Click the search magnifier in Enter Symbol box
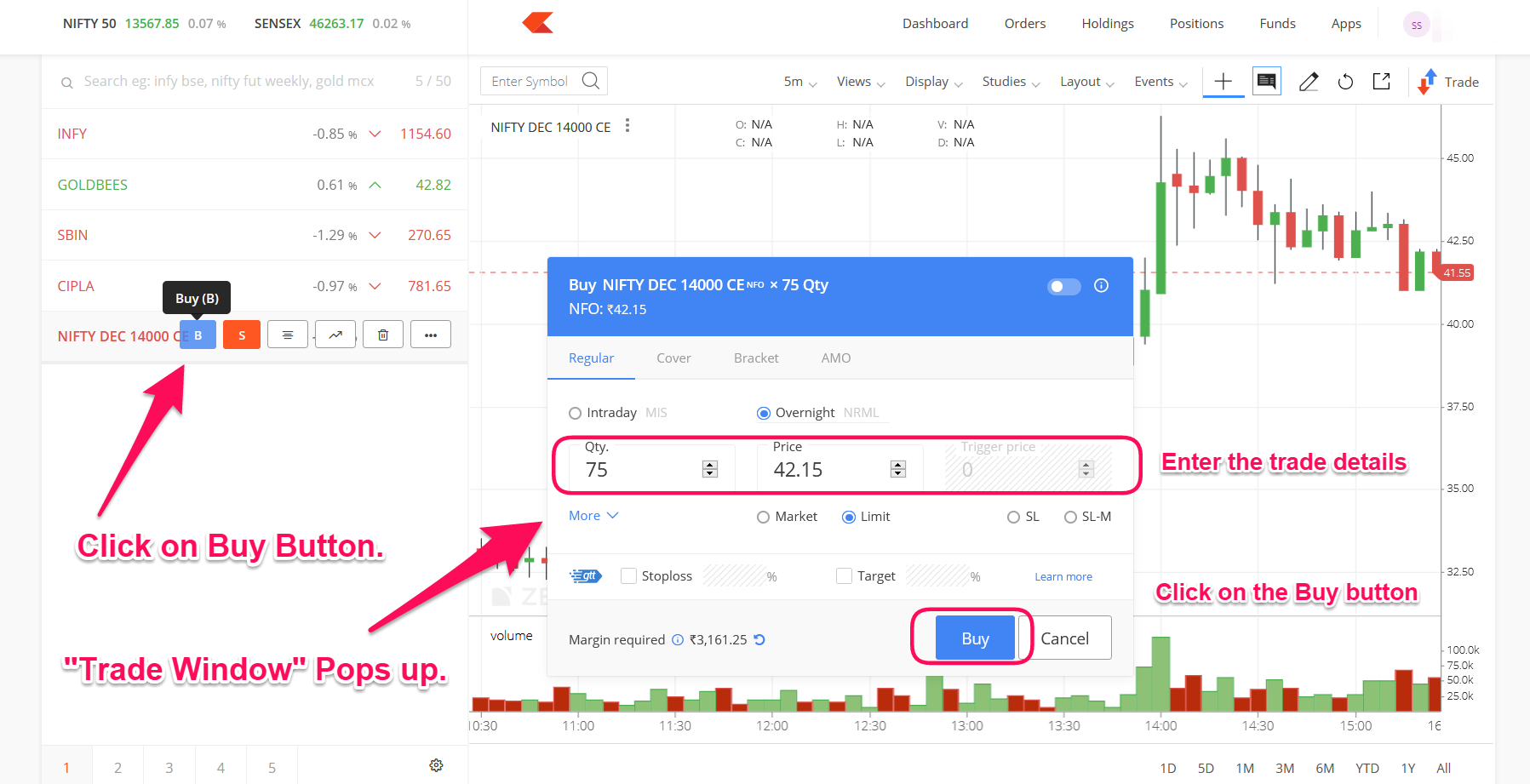Viewport: 1530px width, 784px height. [x=590, y=81]
